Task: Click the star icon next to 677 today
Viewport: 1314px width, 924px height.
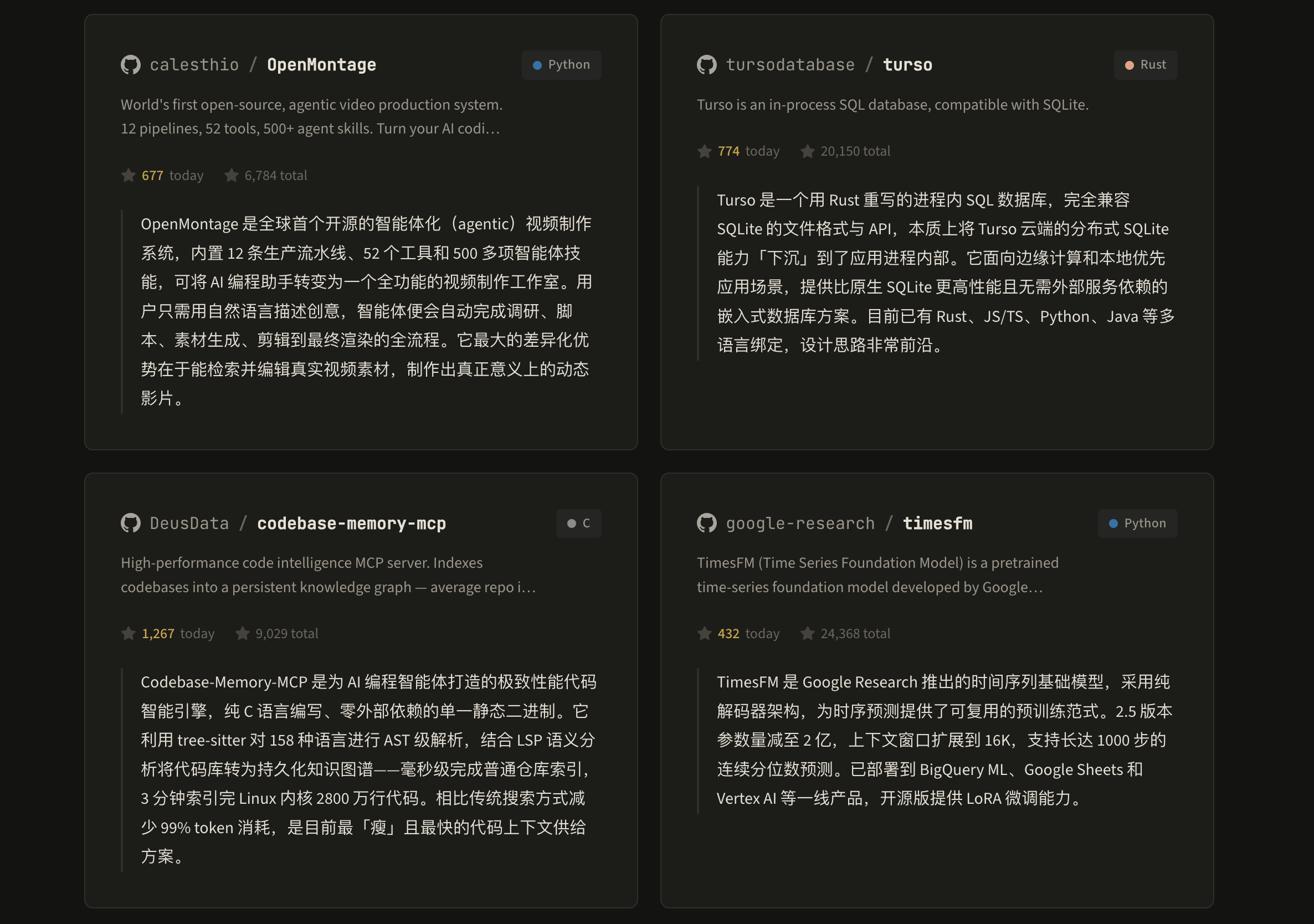Action: click(x=128, y=175)
